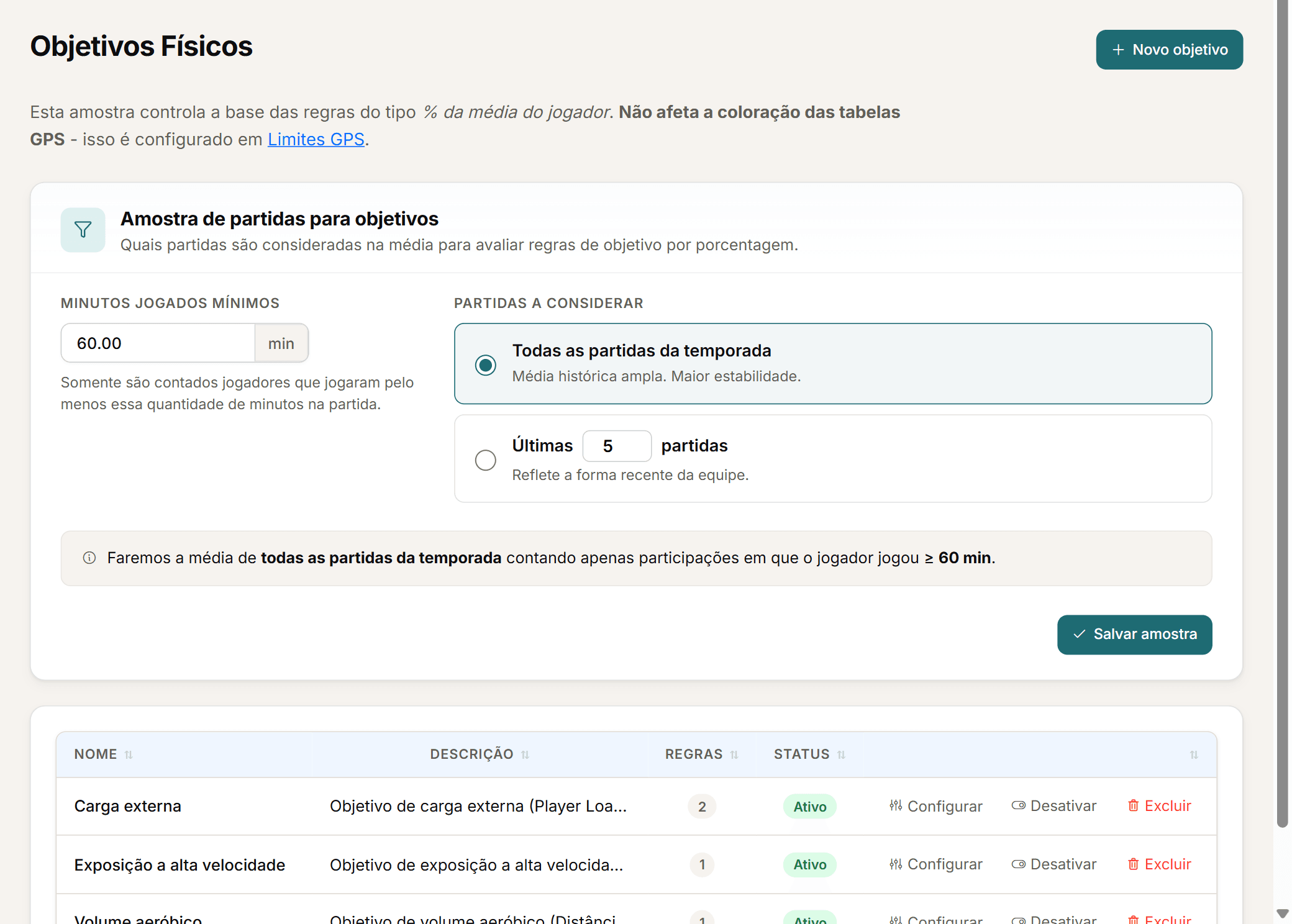
Task: Click the 'min' unit label next to input
Action: 281,343
